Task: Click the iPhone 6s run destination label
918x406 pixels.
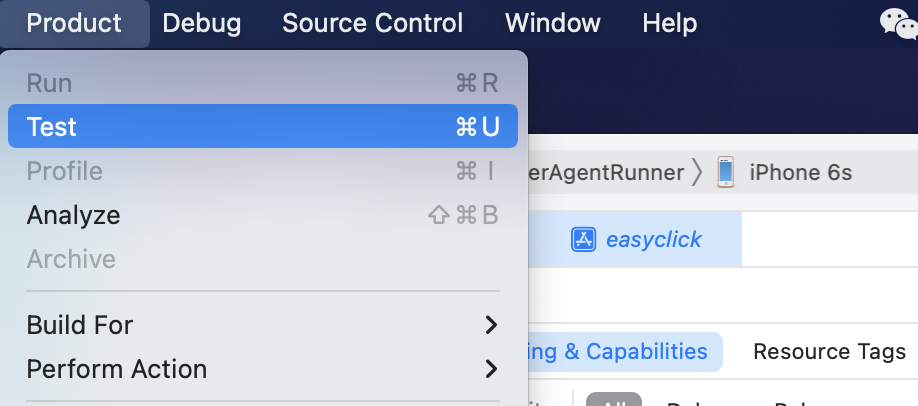Action: point(800,172)
